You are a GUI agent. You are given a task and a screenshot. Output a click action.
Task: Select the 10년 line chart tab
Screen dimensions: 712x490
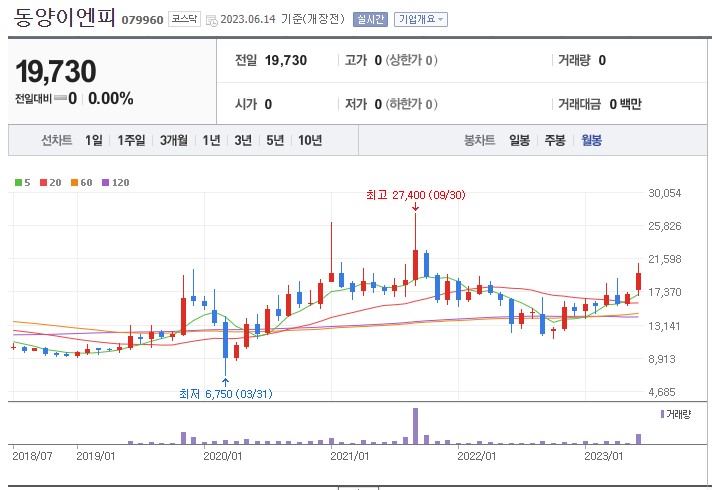310,140
